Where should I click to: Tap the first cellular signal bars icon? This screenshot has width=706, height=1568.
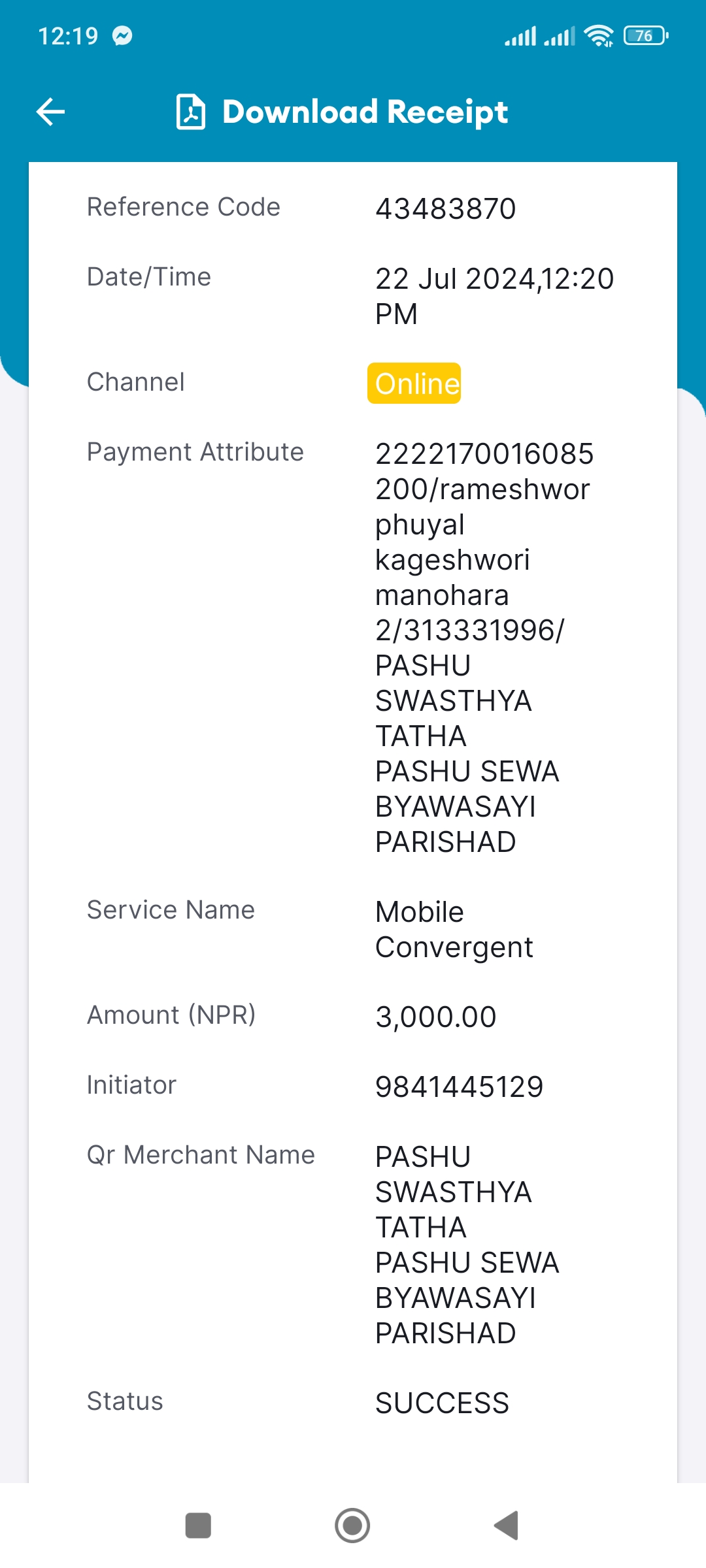tap(520, 35)
